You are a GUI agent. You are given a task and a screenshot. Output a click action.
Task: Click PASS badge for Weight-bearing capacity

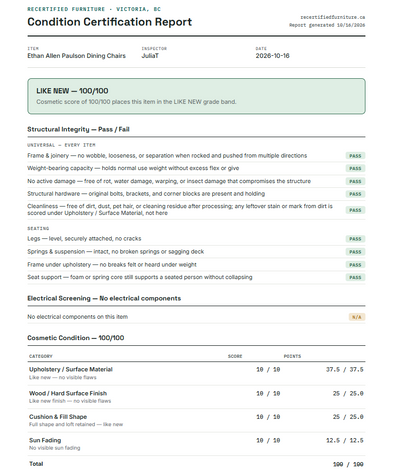[355, 168]
